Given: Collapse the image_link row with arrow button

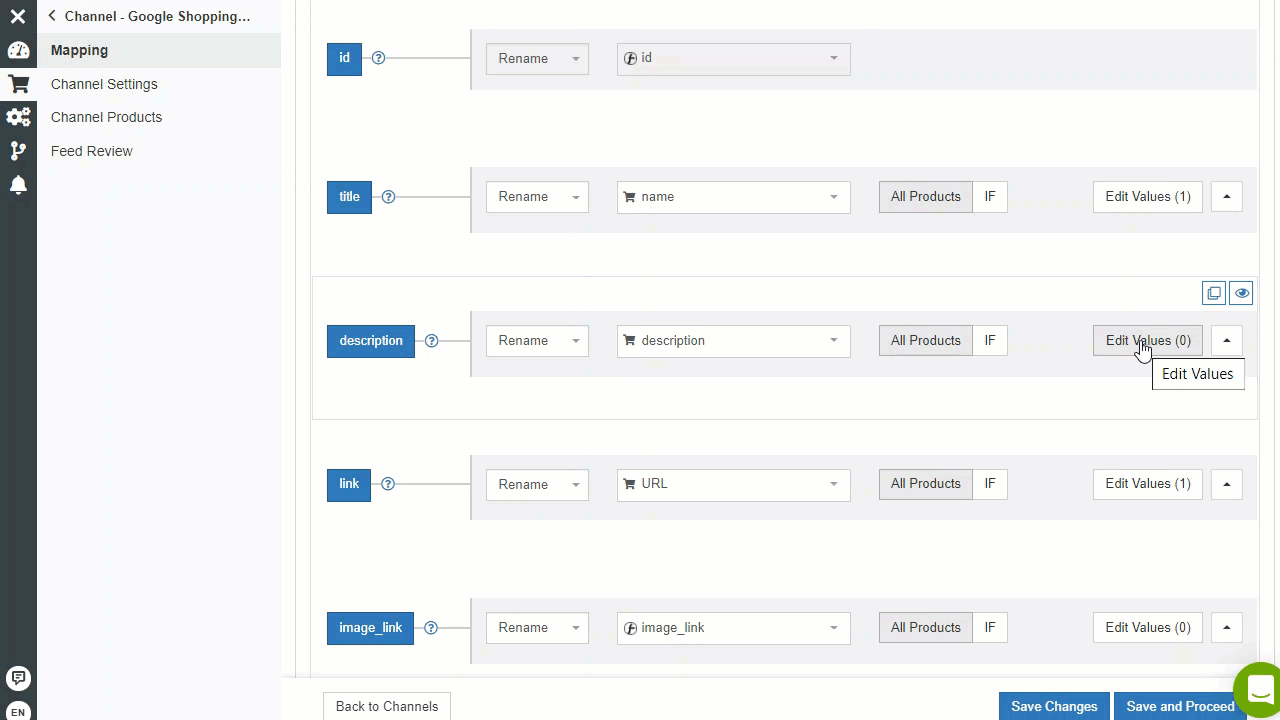Looking at the screenshot, I should point(1226,628).
